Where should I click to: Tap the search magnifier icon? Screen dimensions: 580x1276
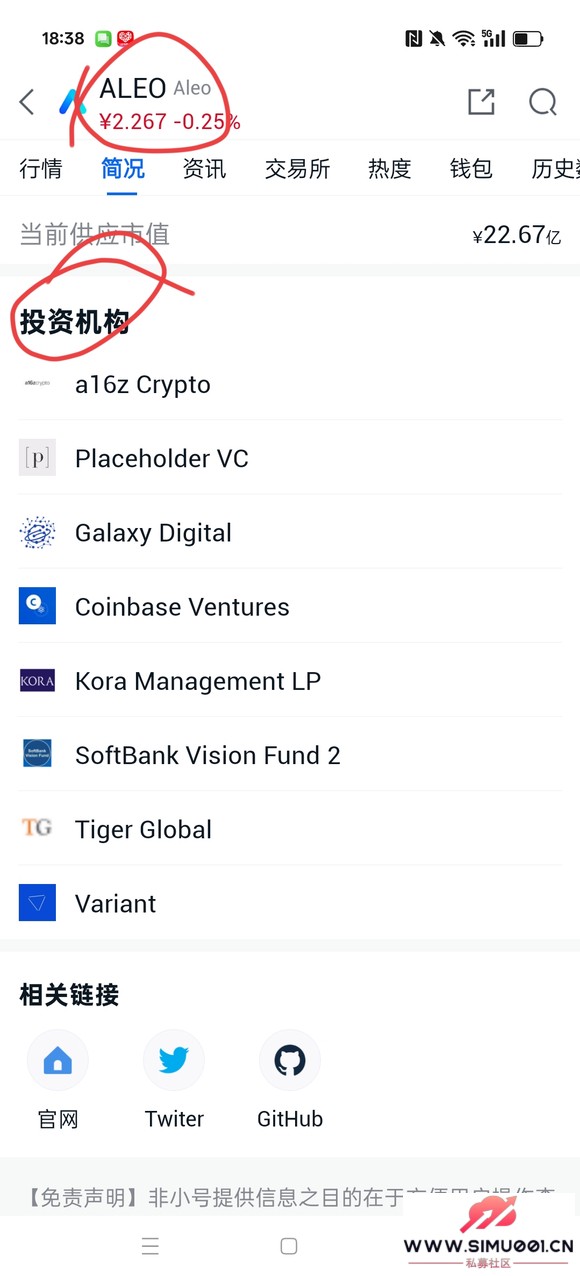click(543, 102)
